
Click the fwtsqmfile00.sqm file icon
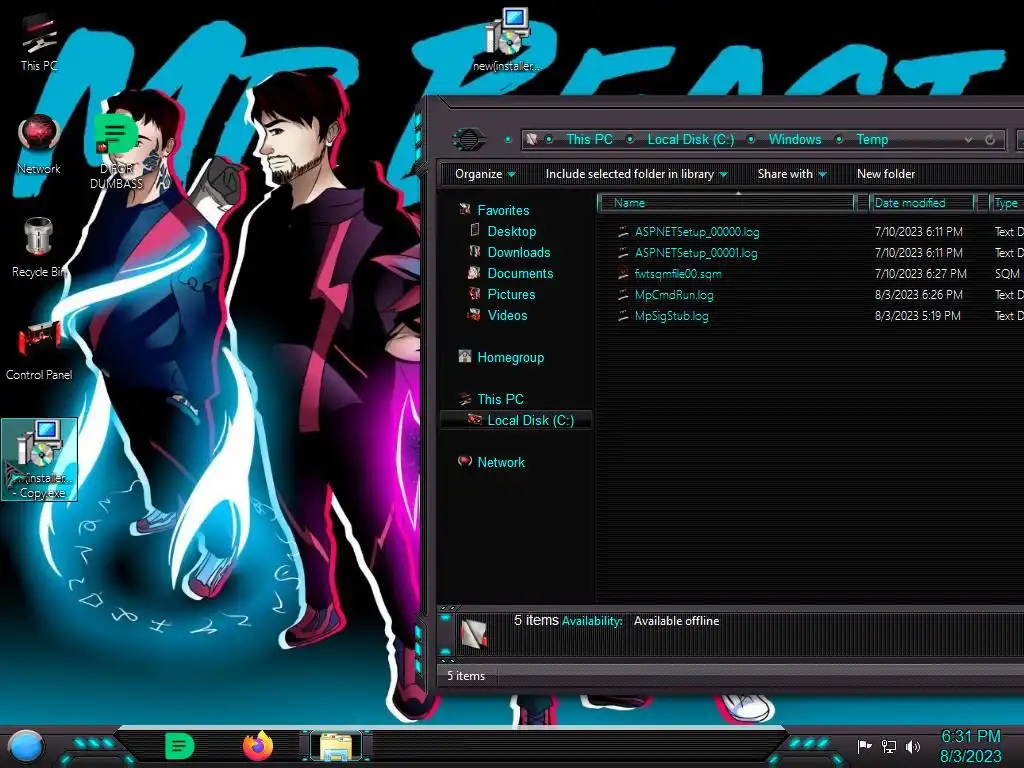pyautogui.click(x=623, y=273)
